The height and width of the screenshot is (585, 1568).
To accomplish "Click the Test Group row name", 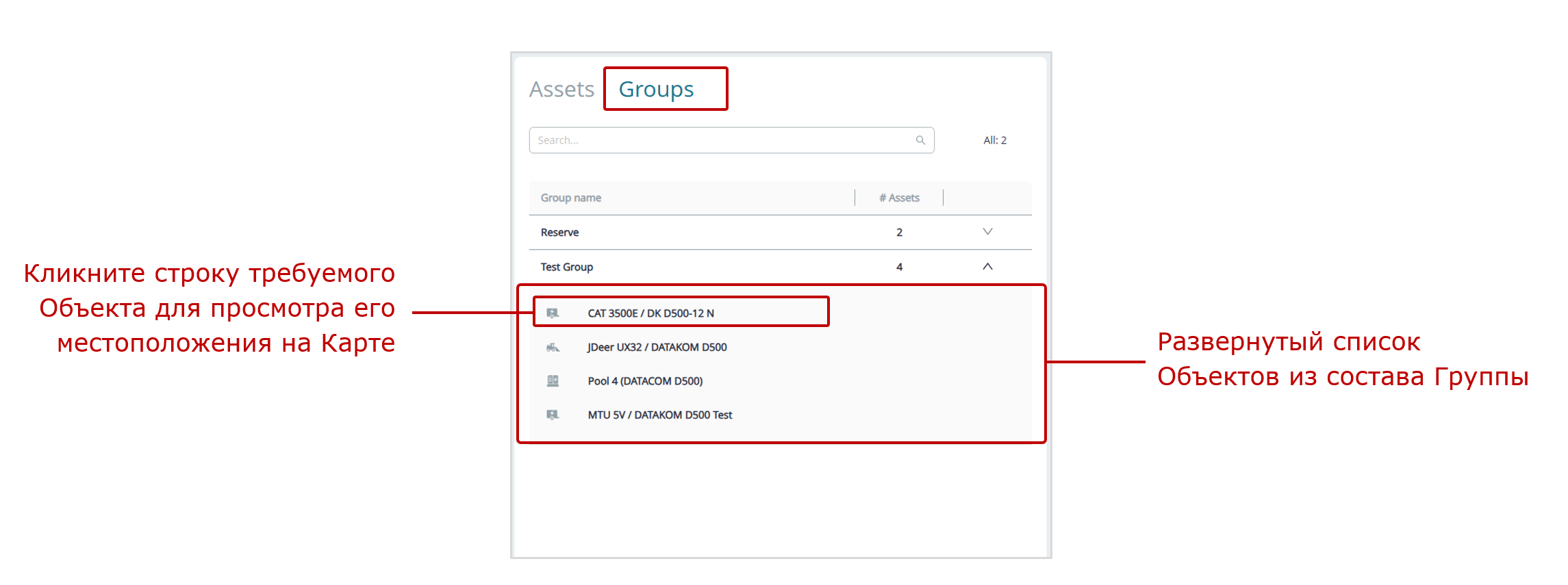I will coord(566,267).
